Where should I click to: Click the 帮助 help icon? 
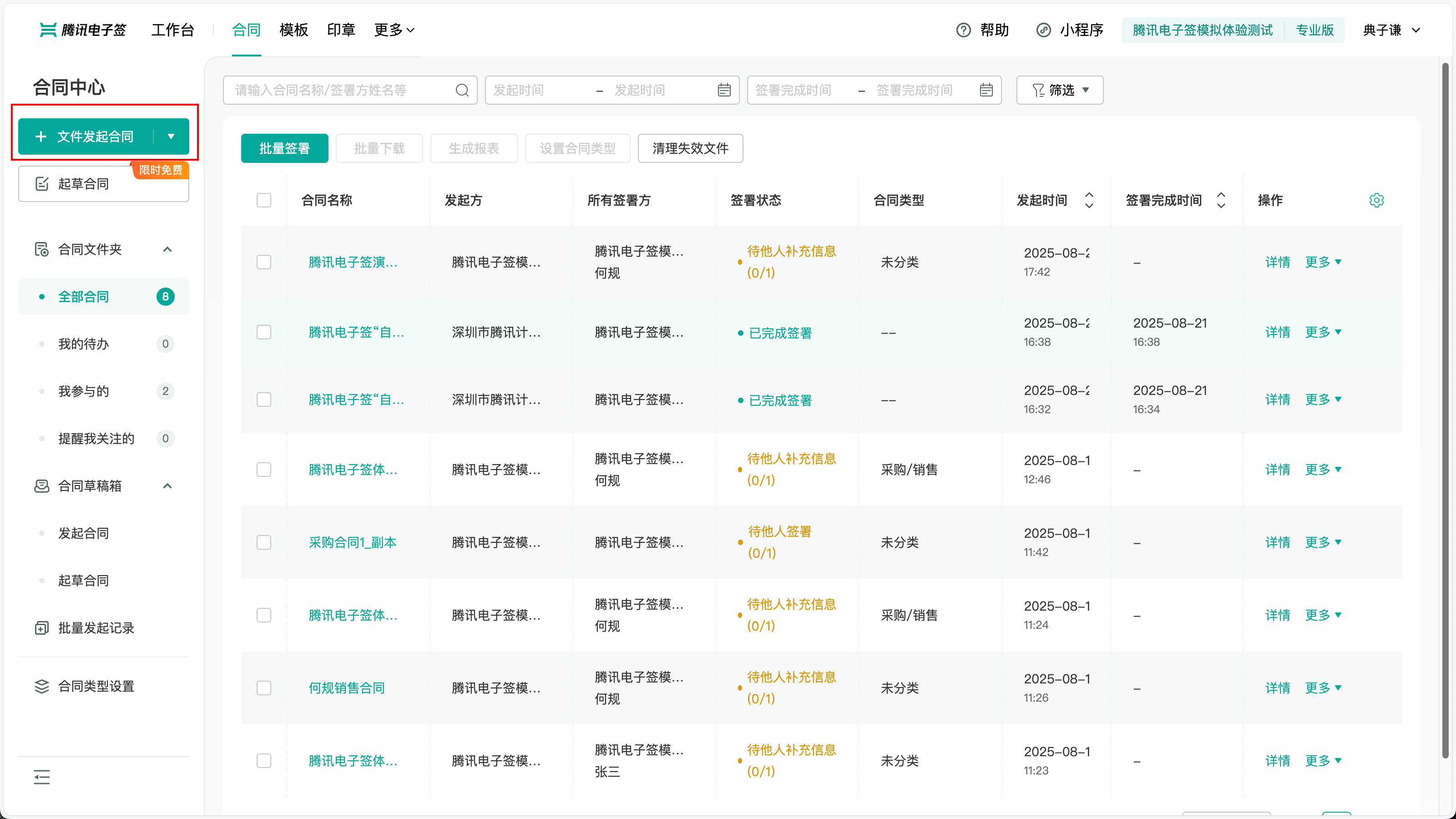963,30
